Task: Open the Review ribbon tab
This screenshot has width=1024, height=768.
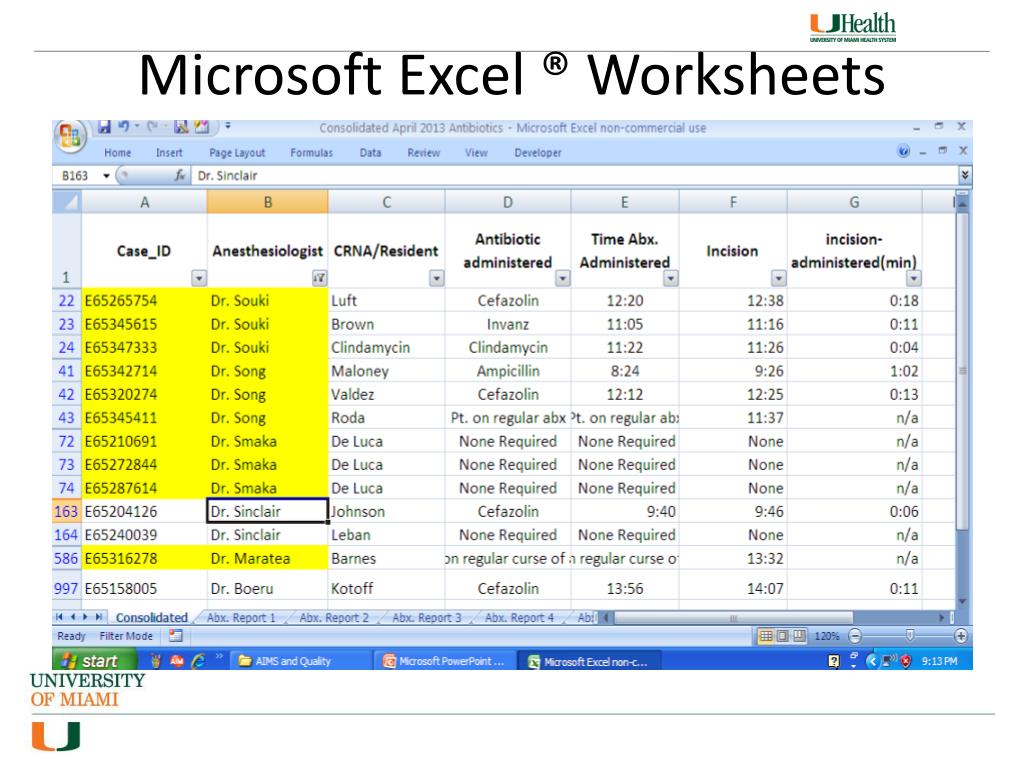Action: [424, 153]
